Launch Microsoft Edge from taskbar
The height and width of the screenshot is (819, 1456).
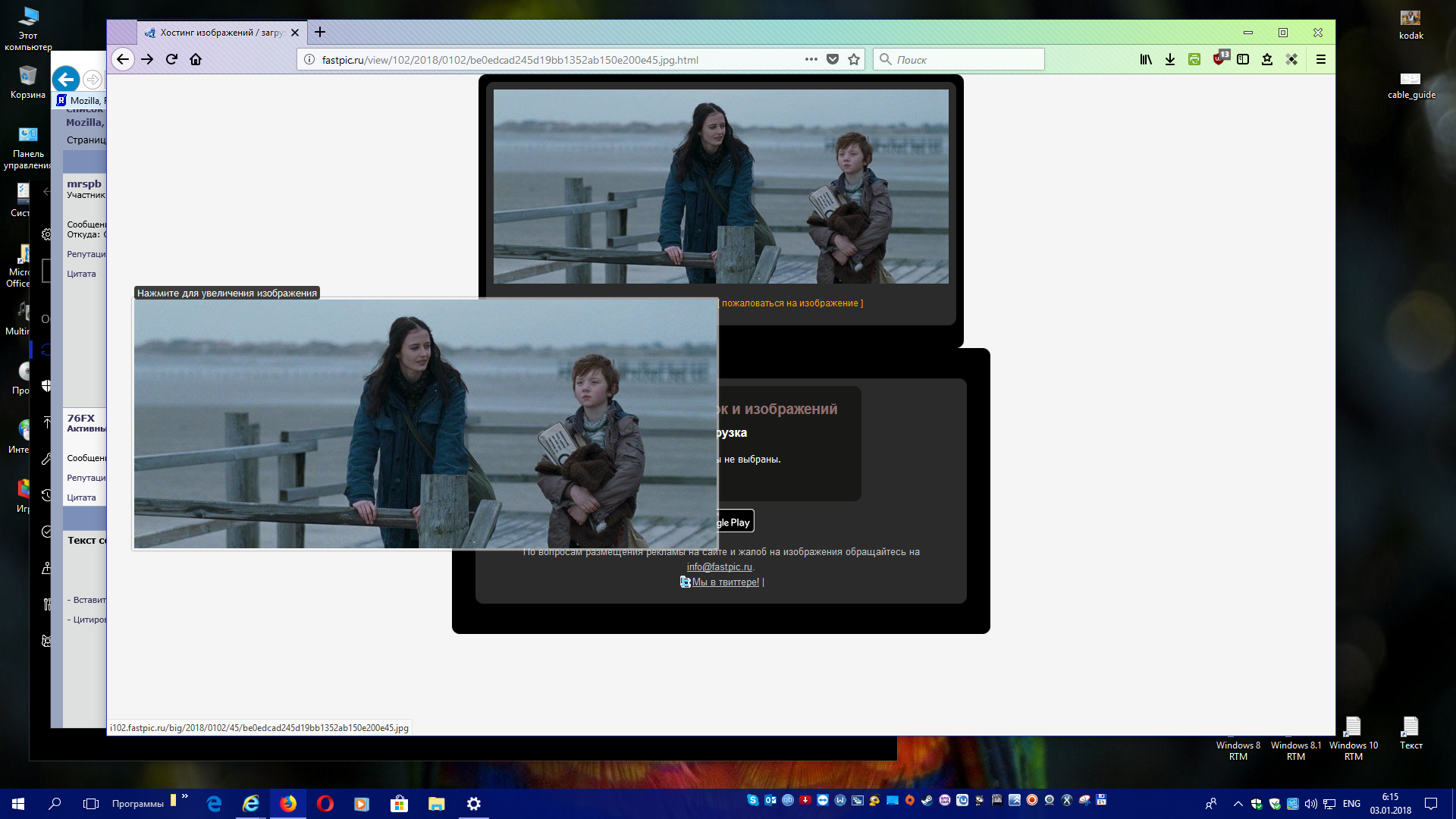point(215,804)
